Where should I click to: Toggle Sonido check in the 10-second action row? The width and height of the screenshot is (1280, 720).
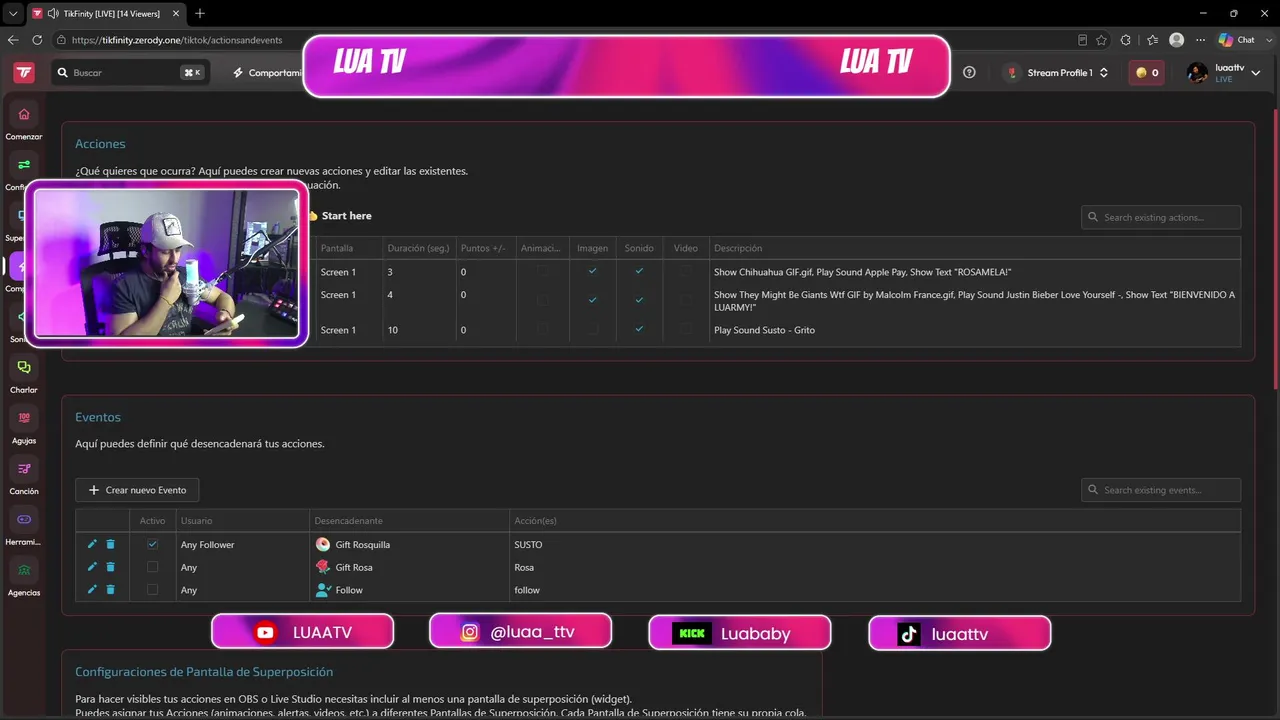tap(639, 329)
